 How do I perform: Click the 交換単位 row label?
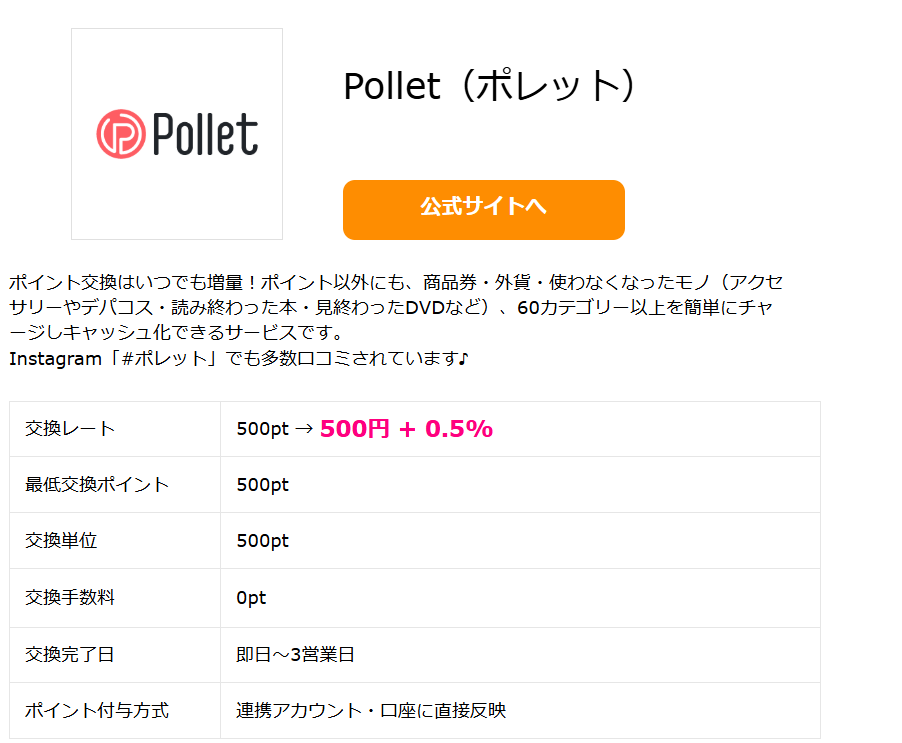61,541
